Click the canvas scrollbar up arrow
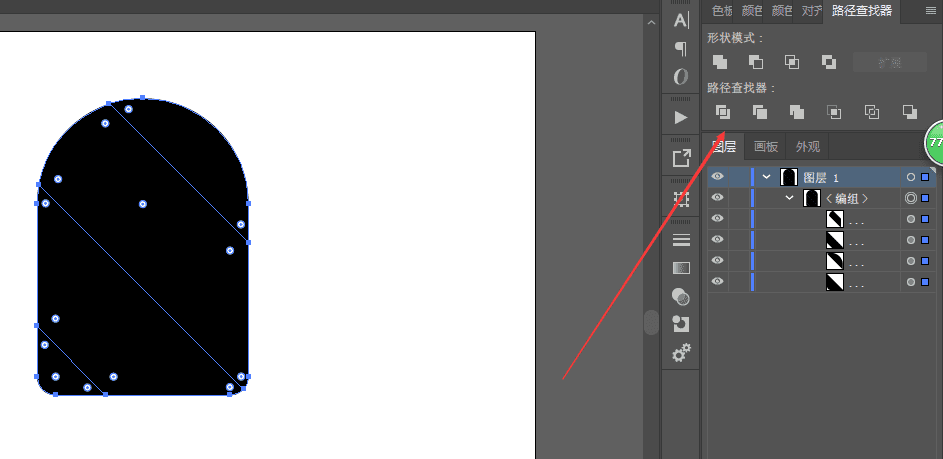943x459 pixels. tap(651, 22)
